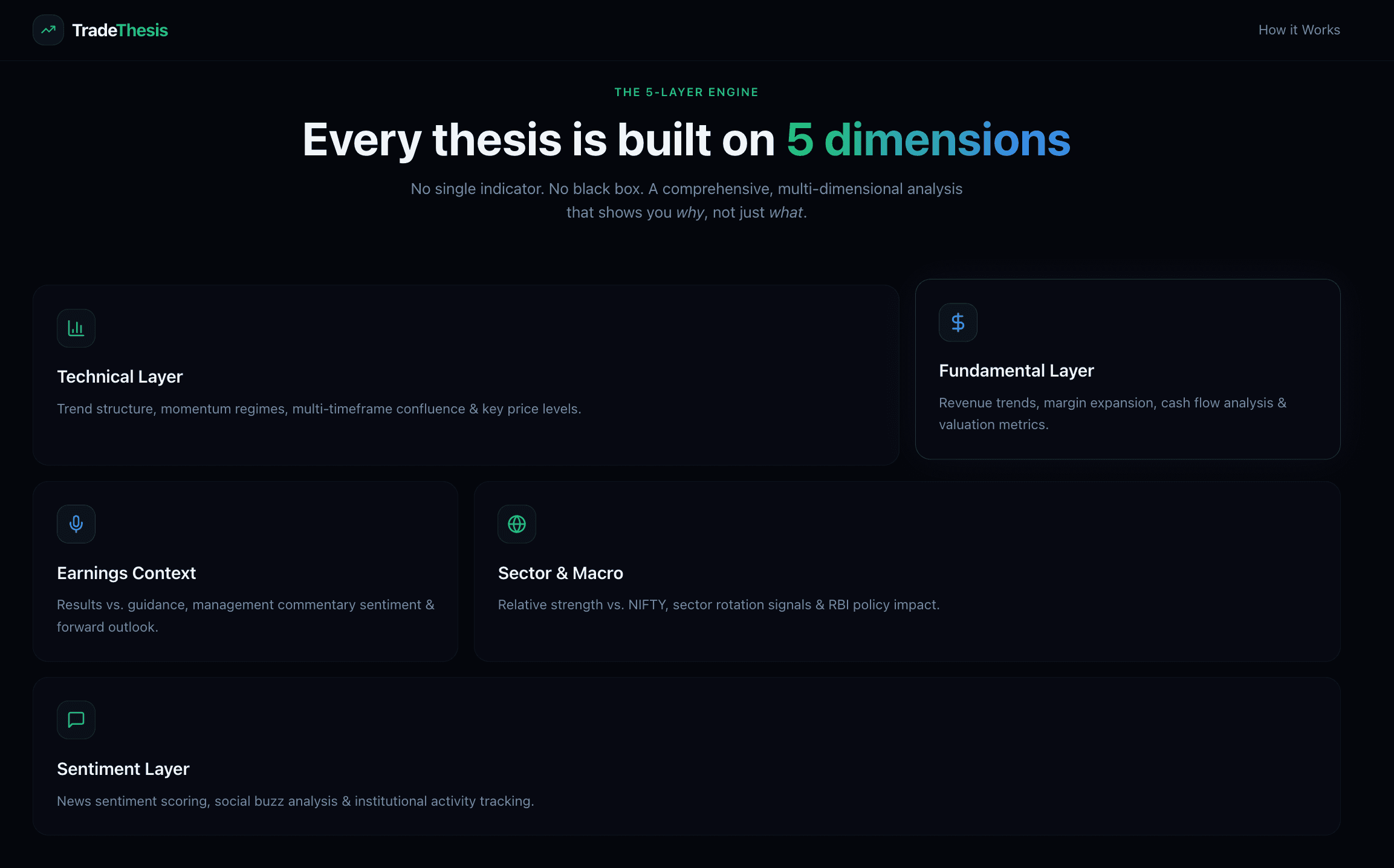Image resolution: width=1394 pixels, height=868 pixels.
Task: Select the Fundamental Layer card
Action: 1127,369
